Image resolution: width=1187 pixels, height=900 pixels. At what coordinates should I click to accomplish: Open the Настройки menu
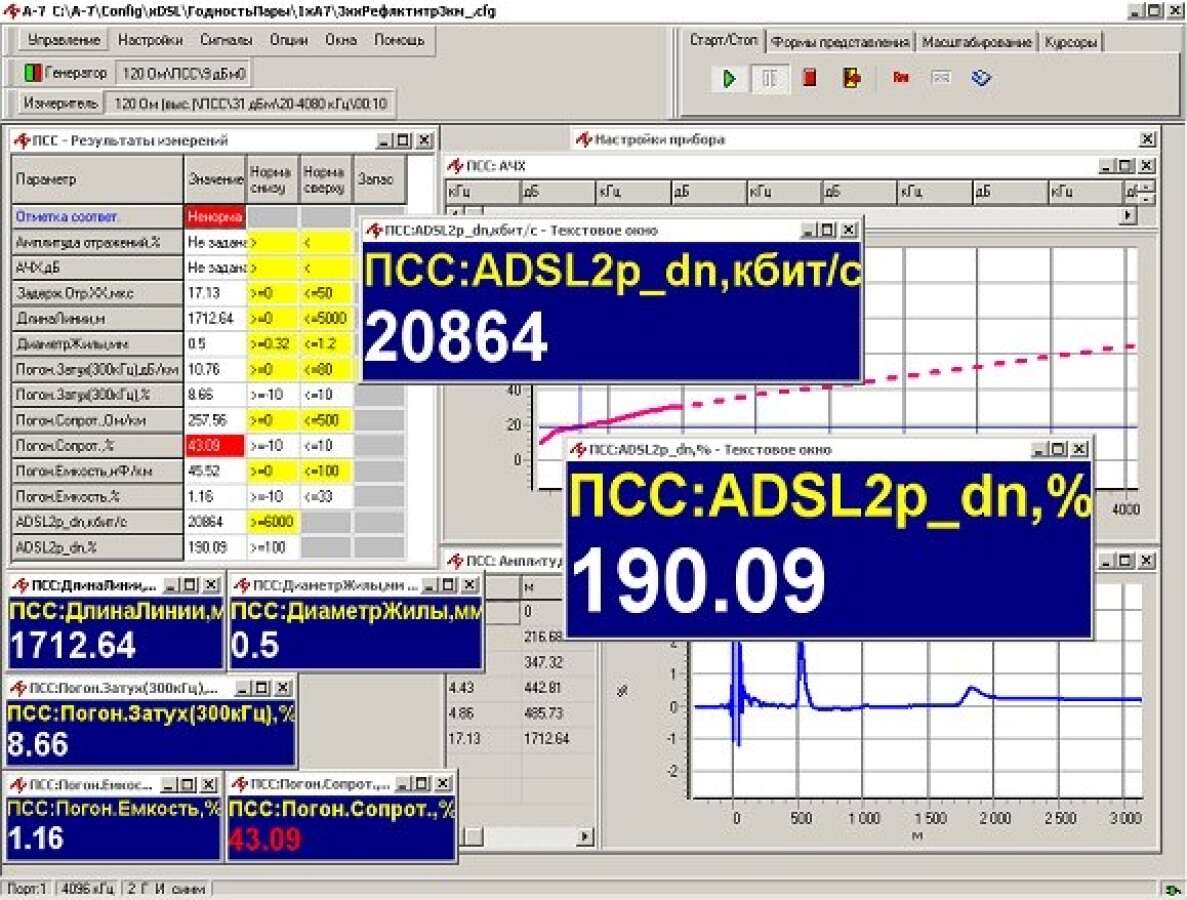150,40
